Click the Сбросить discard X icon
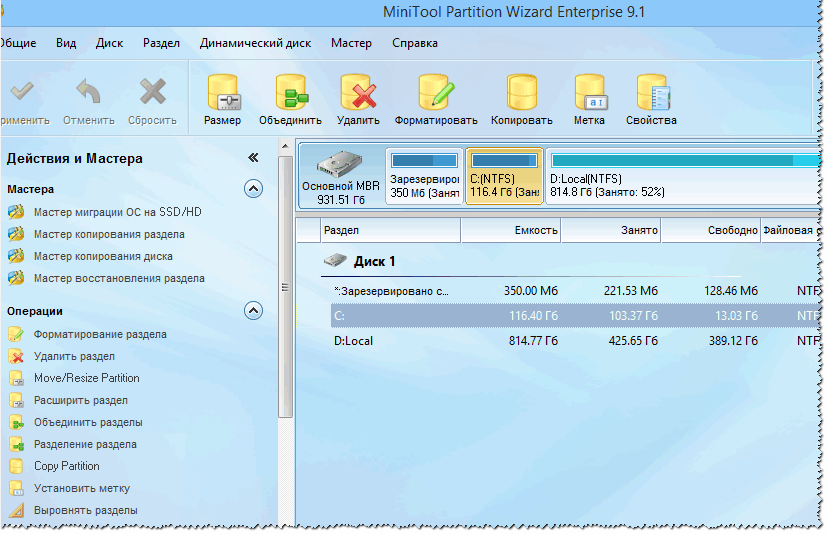828x534 pixels. 153,91
